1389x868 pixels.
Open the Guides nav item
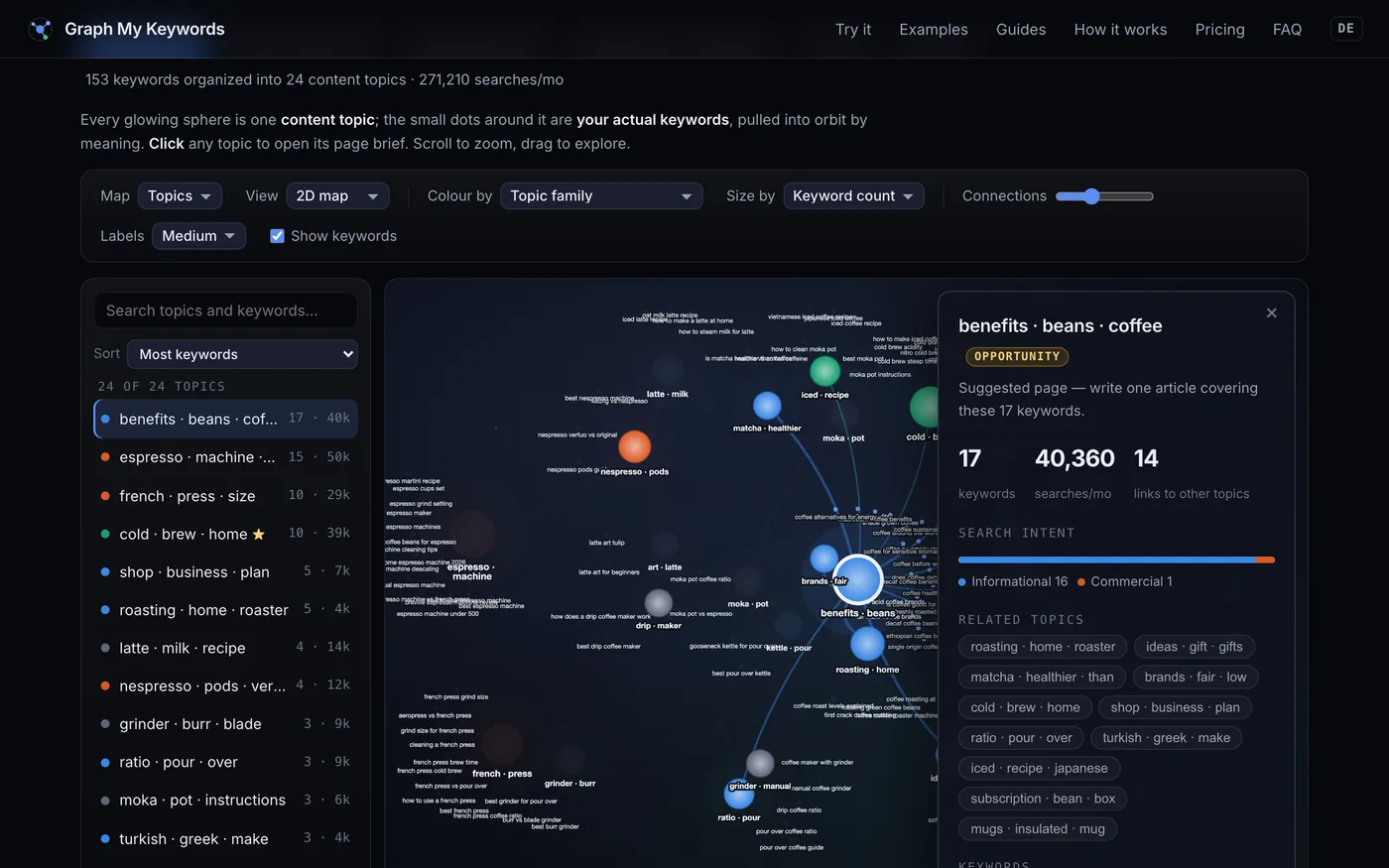coord(1021,30)
